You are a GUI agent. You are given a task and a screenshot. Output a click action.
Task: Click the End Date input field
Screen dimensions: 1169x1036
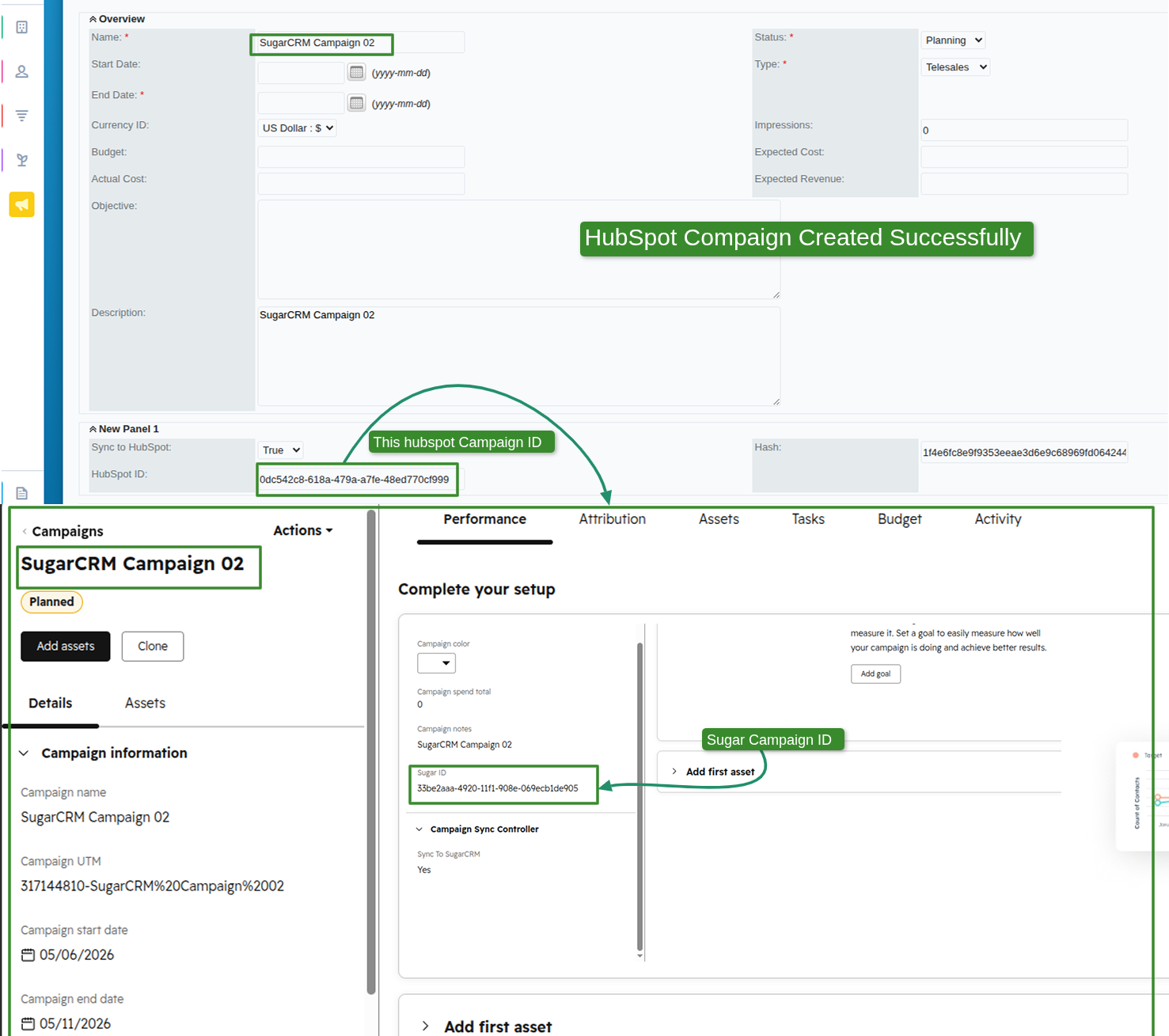pyautogui.click(x=302, y=104)
